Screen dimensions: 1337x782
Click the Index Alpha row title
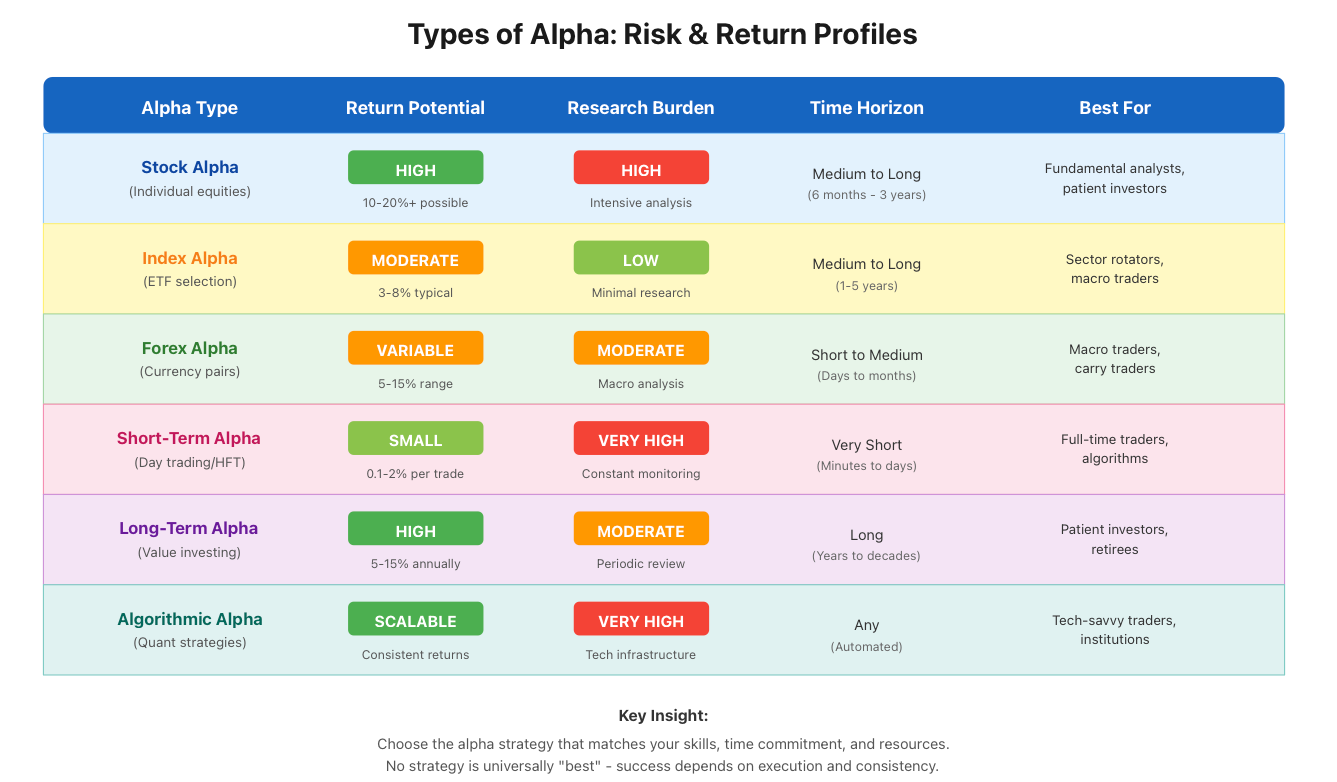point(190,258)
